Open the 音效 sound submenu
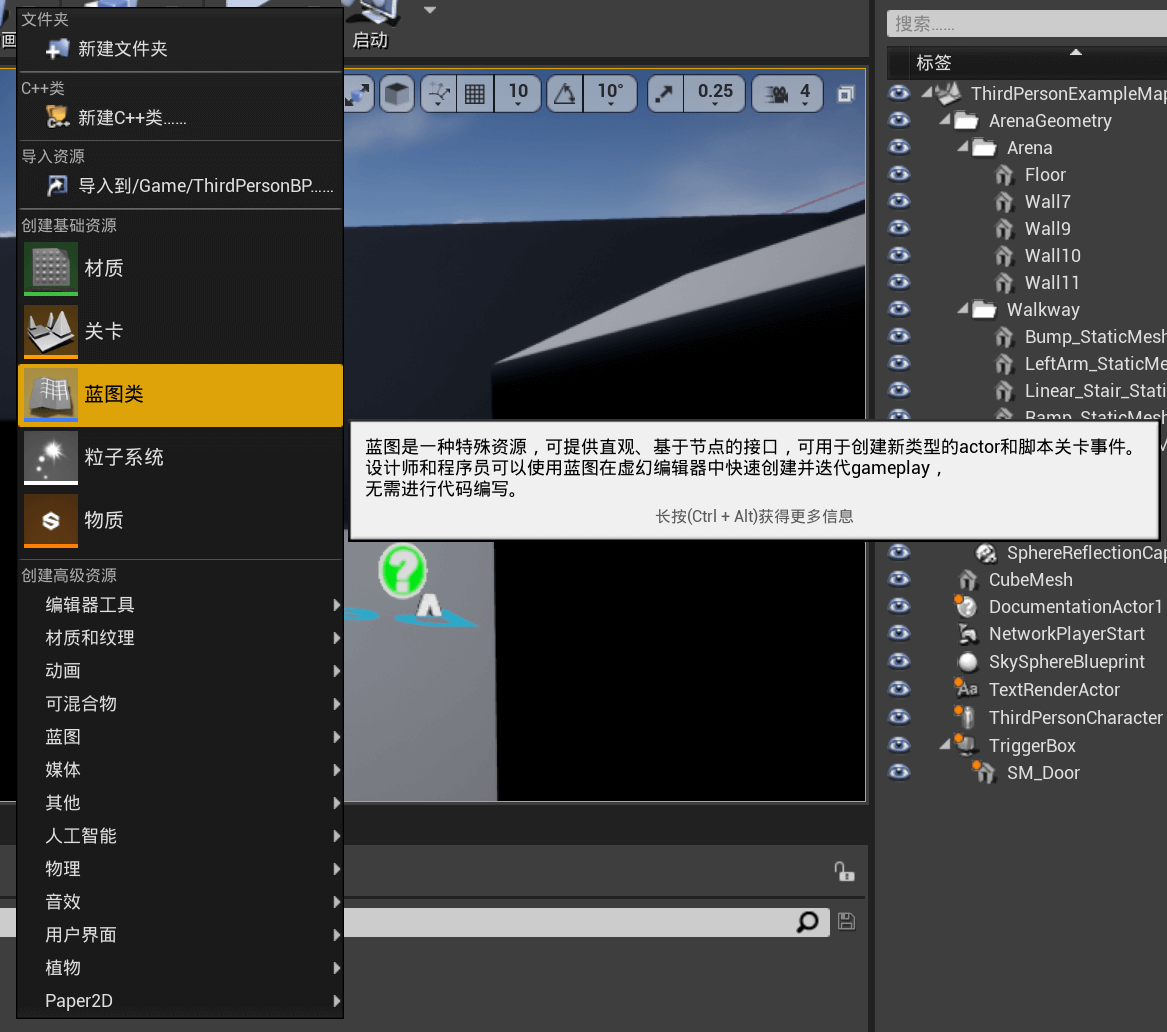The image size is (1167, 1032). tap(180, 902)
